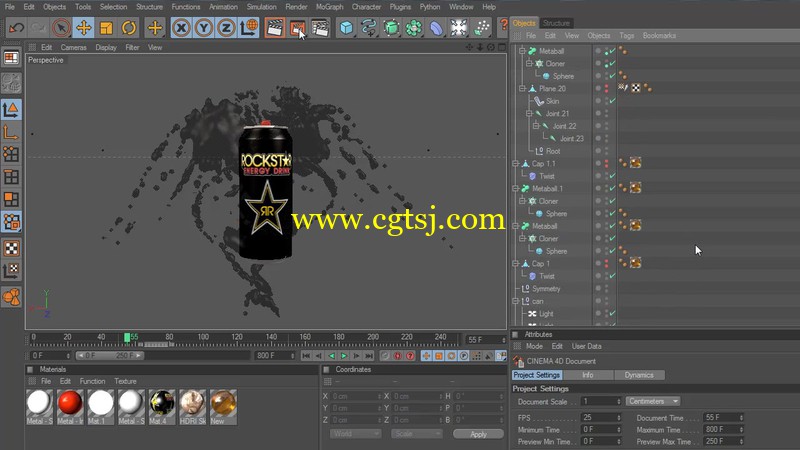Select the HDRI Sky material thumbnail
Image resolution: width=800 pixels, height=450 pixels.
[192, 407]
